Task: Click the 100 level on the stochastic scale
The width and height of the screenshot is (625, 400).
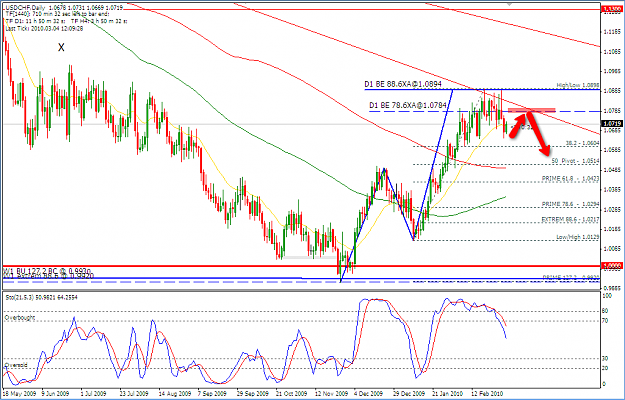Action: 608,296
